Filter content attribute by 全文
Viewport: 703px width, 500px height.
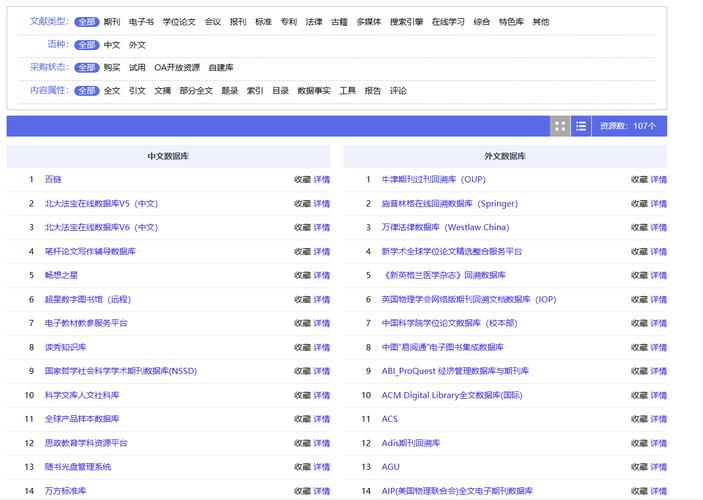tap(112, 91)
